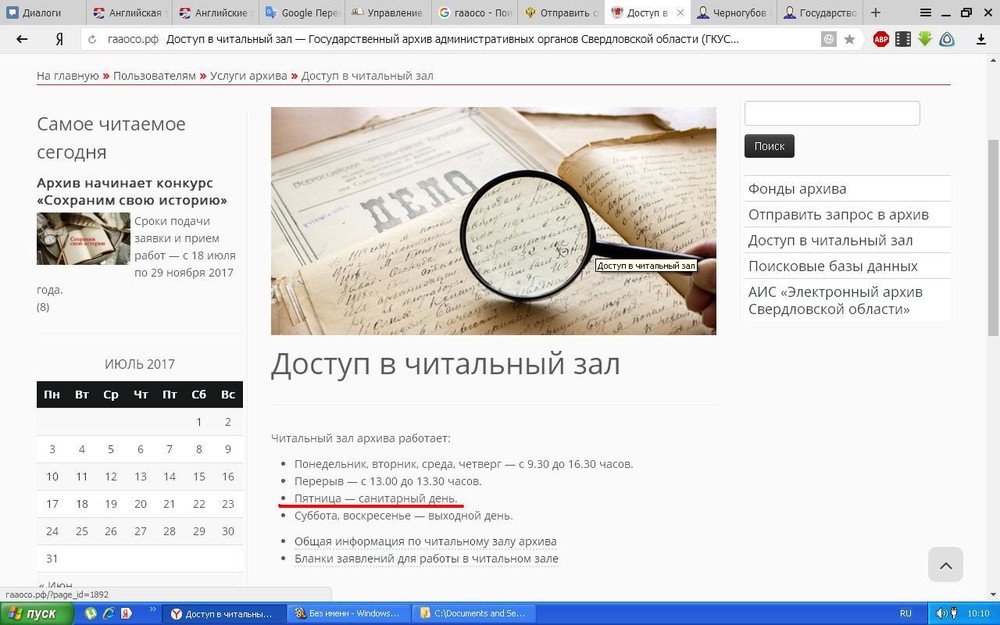
Task: Open the site info globe icon in address bar
Action: pos(828,40)
